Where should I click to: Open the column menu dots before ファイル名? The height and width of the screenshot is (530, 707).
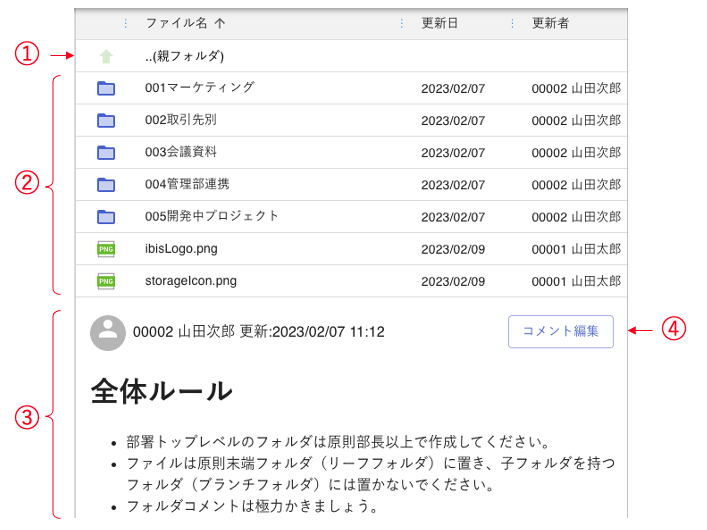point(125,23)
